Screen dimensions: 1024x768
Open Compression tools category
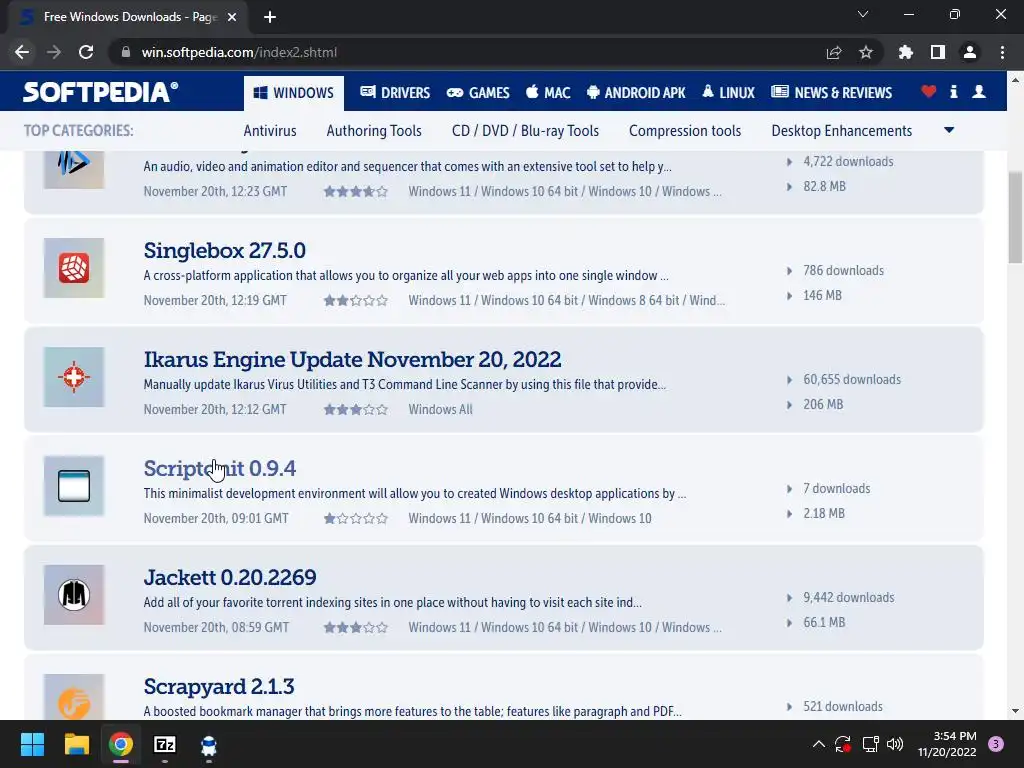tap(685, 131)
